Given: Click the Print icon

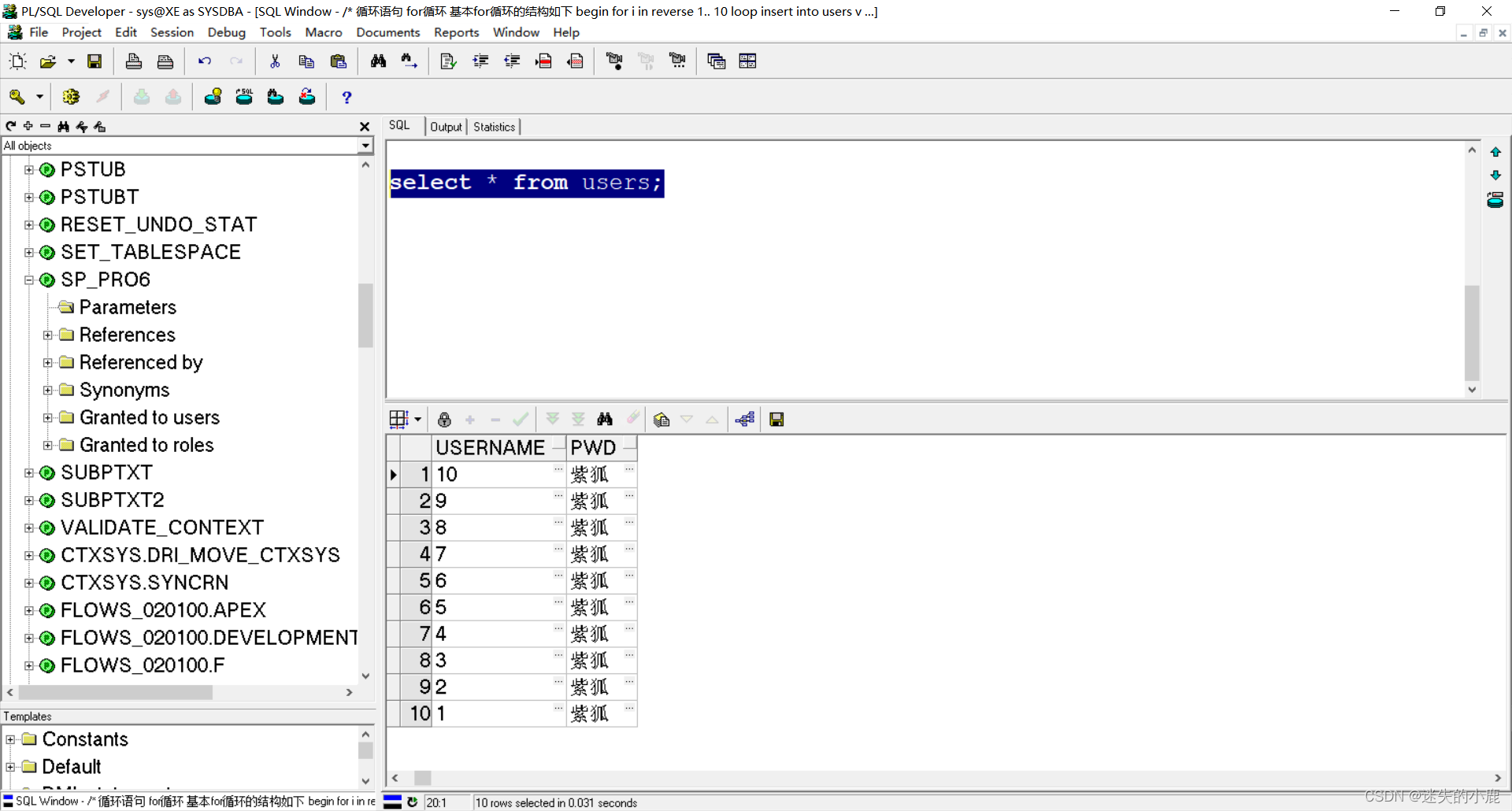Looking at the screenshot, I should point(134,61).
